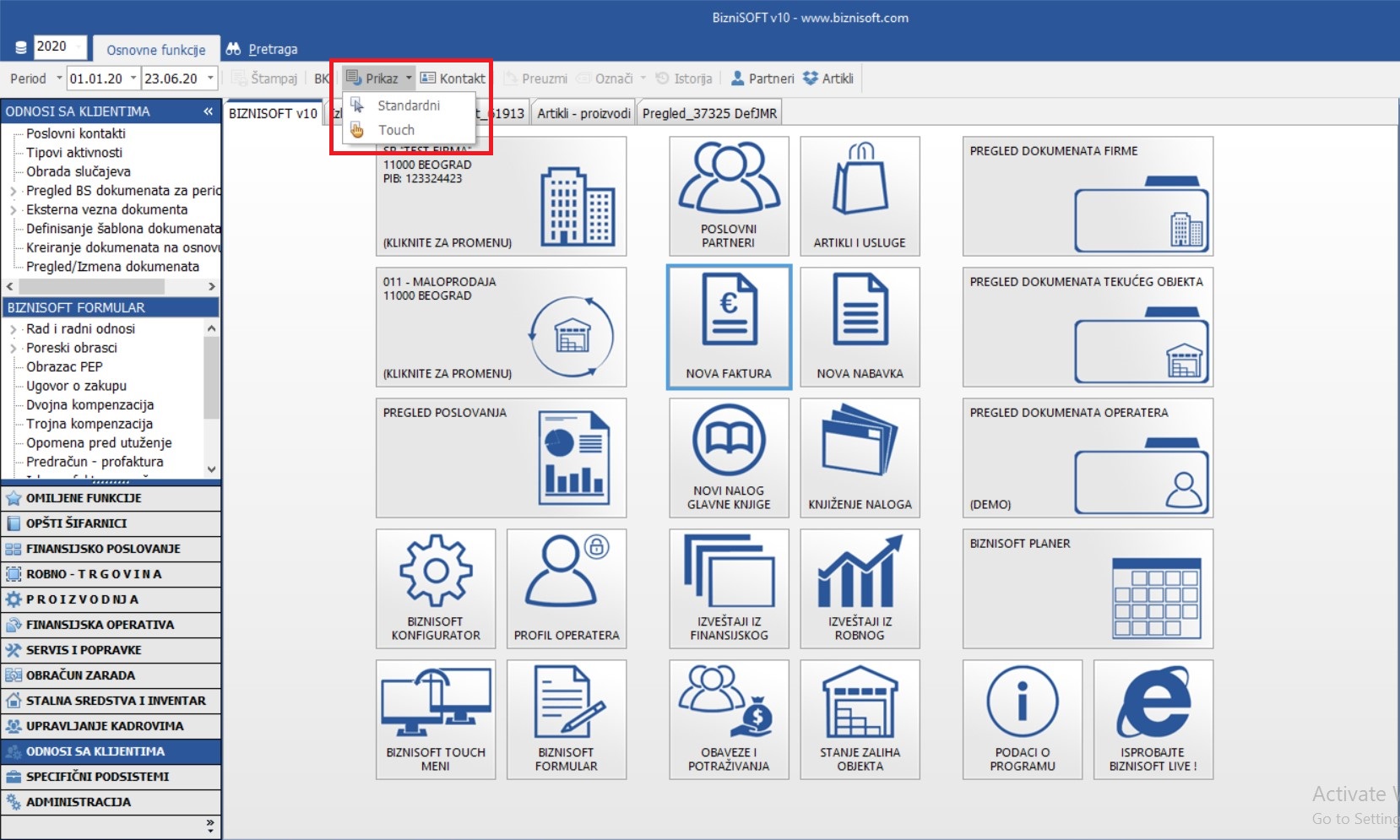Screen dimensions: 1400x840
Task: Open Izveštaji iz Robnog tile
Action: (860, 588)
